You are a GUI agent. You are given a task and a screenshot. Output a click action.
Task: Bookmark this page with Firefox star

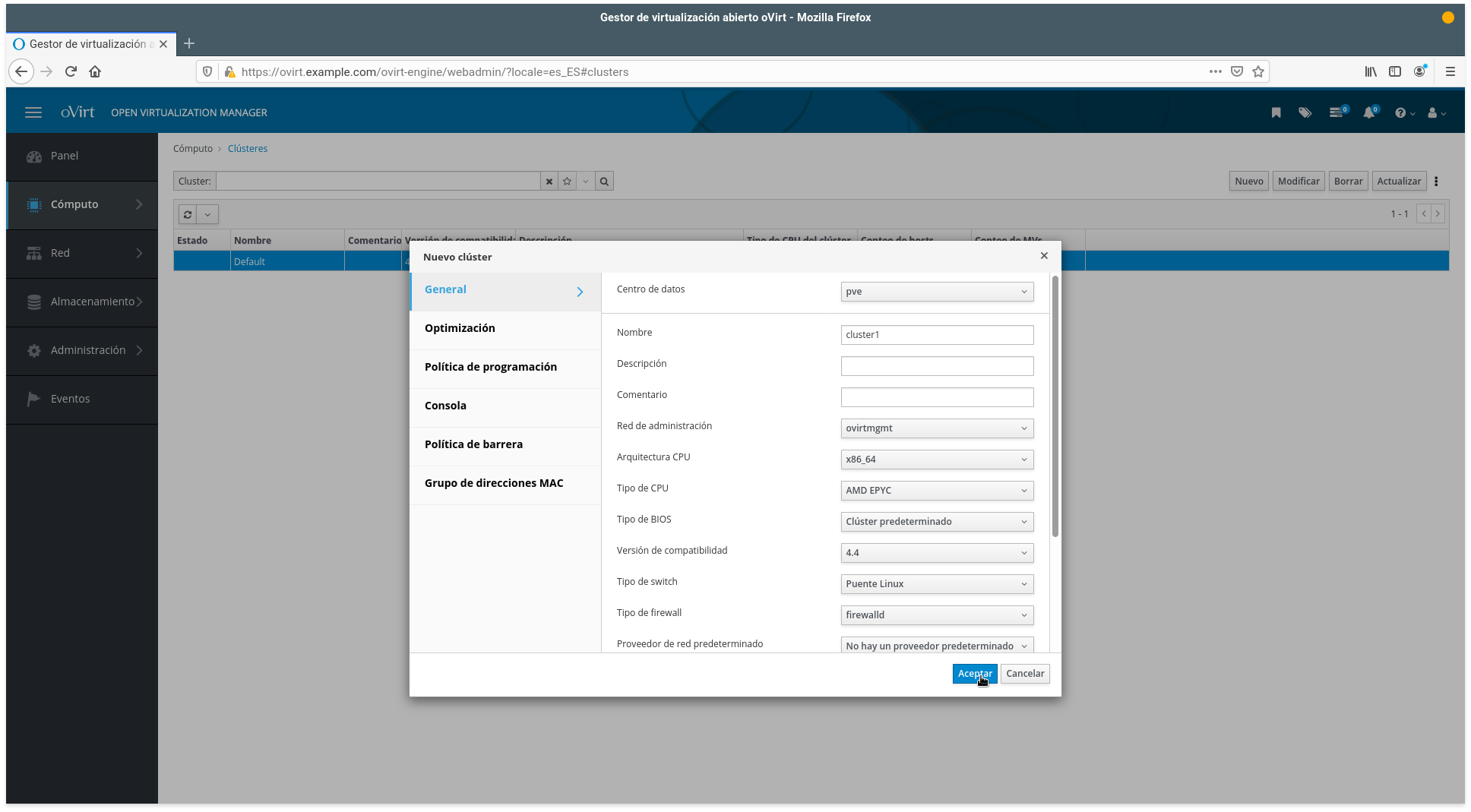[x=1258, y=71]
